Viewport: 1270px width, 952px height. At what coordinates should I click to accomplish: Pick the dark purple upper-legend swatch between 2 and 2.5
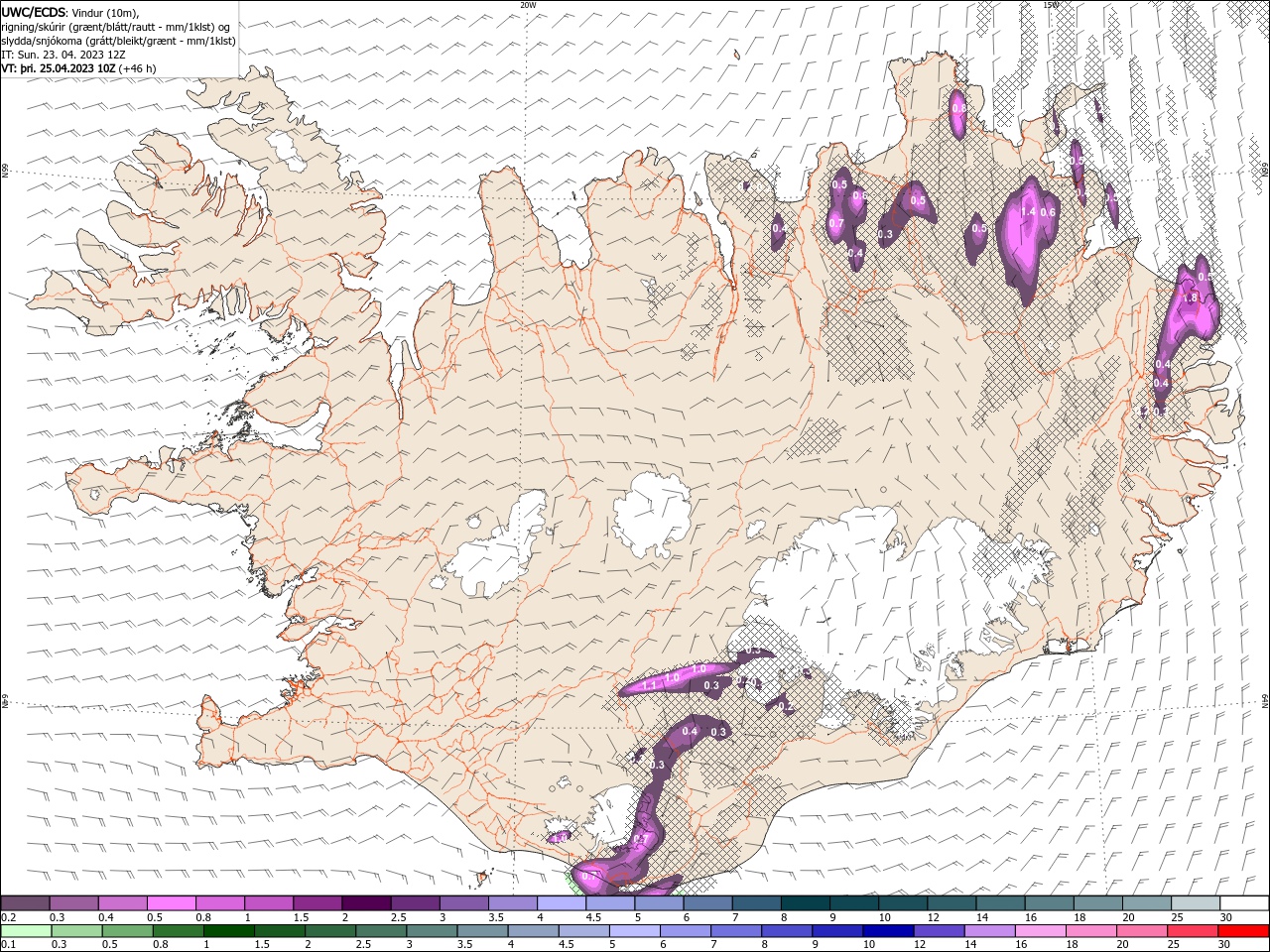pos(366,903)
